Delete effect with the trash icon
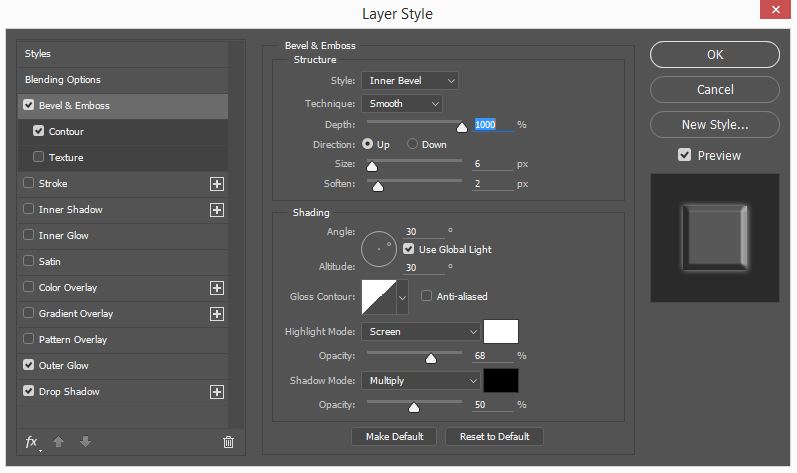Screen dimensions: 797x473 coord(228,442)
